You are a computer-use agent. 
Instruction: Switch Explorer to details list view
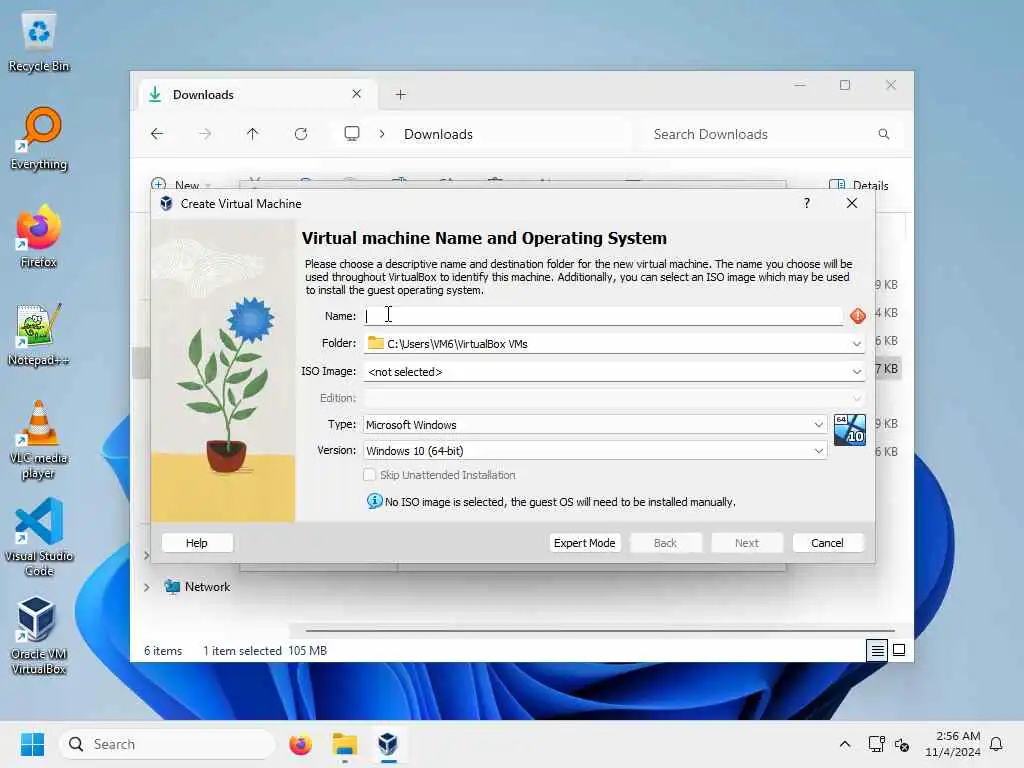pos(876,650)
